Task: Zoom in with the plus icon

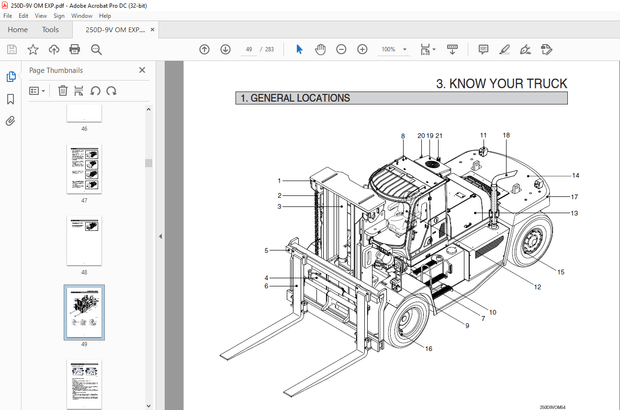Action: 362,49
